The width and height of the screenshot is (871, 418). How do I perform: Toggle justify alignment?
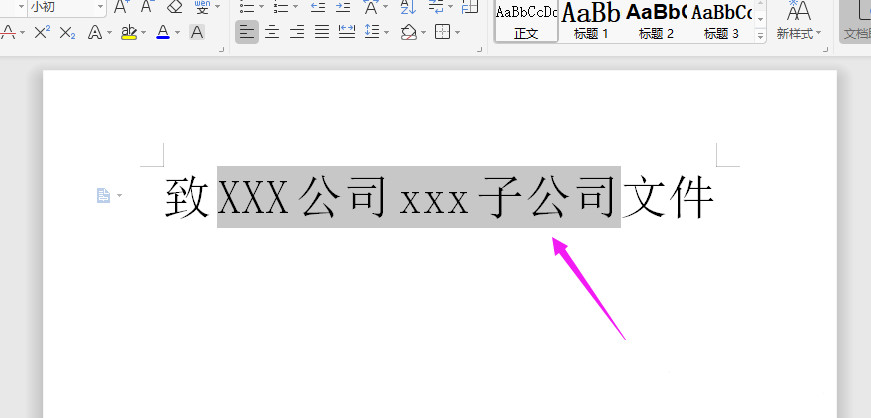tap(322, 32)
